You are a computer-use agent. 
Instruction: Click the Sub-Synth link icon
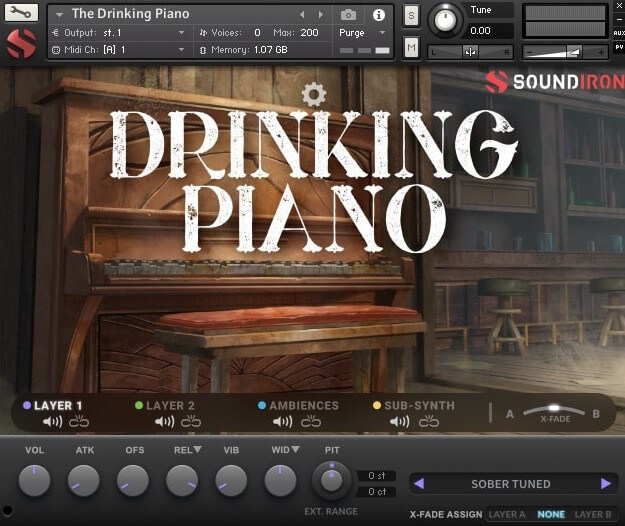pos(429,421)
